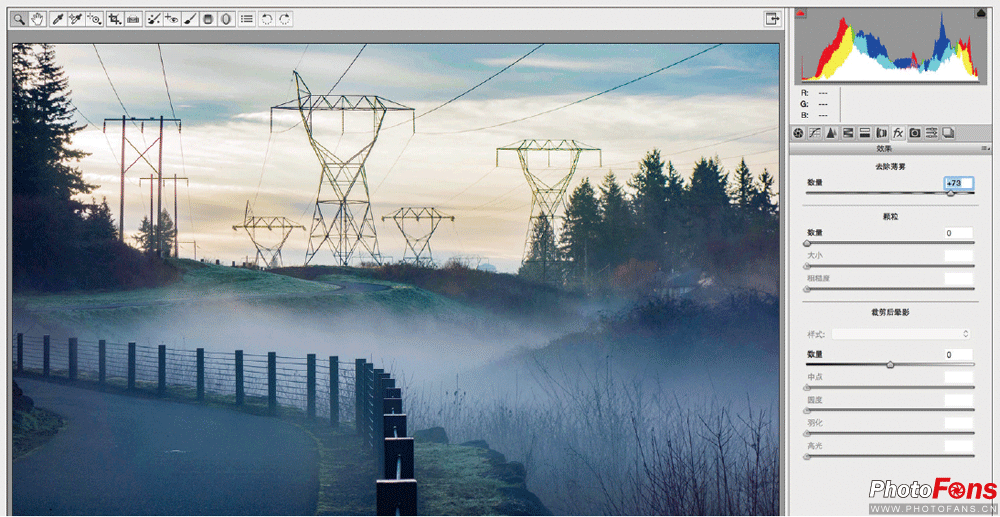The height and width of the screenshot is (517, 1000).
Task: Toggle shadow clipping warning in histogram
Action: (801, 13)
